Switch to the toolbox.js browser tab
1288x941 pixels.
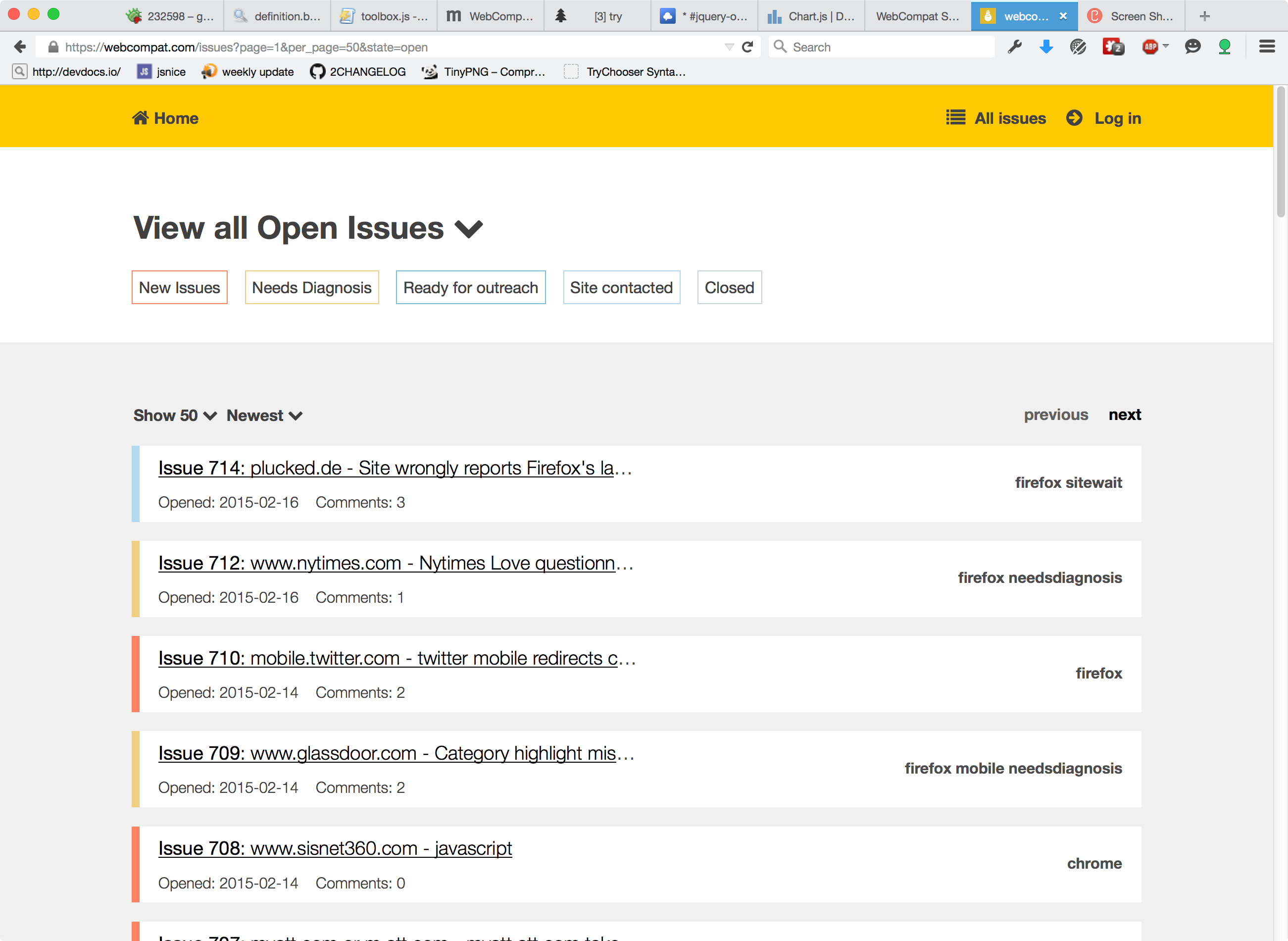[385, 16]
